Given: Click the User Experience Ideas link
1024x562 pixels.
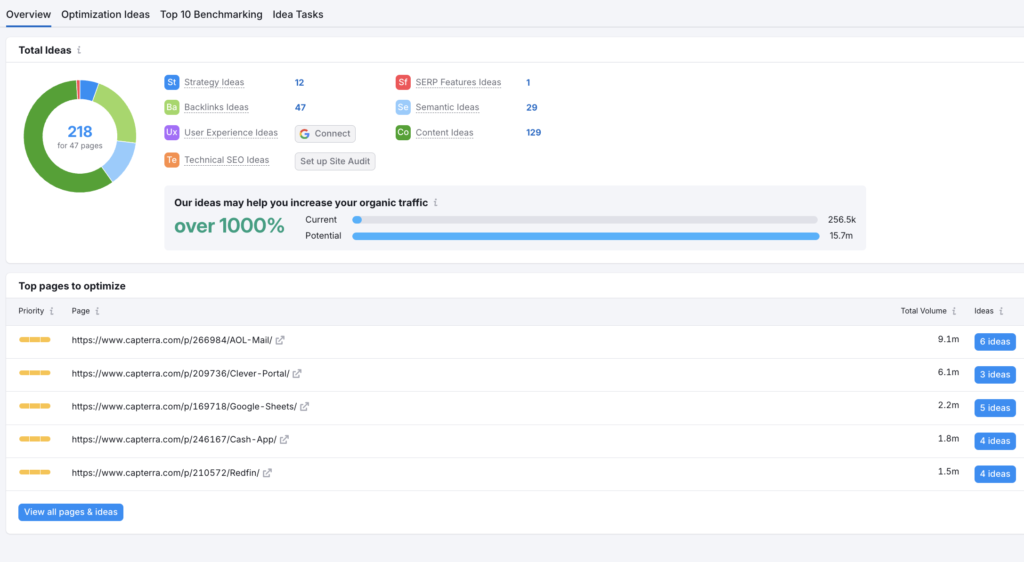Looking at the screenshot, I should pos(231,133).
